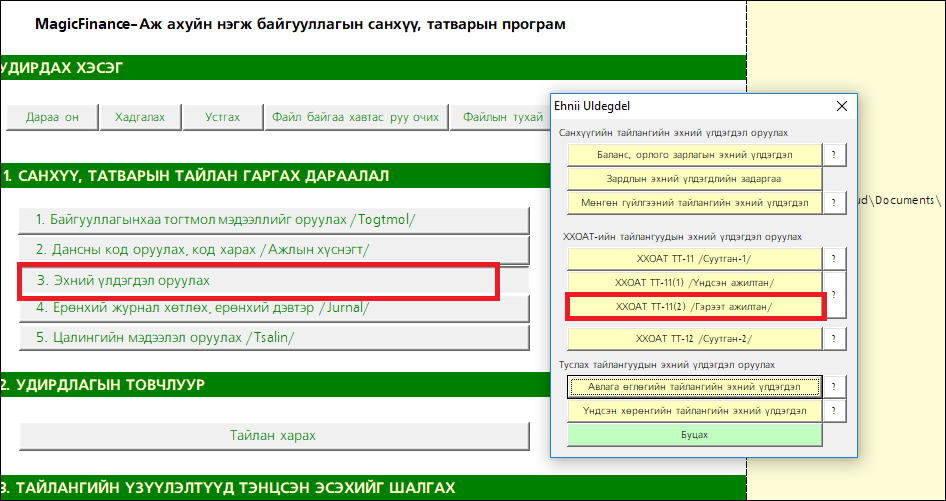Open Файл байгаа хавтас руу очих
The height and width of the screenshot is (501, 946).
[355, 117]
